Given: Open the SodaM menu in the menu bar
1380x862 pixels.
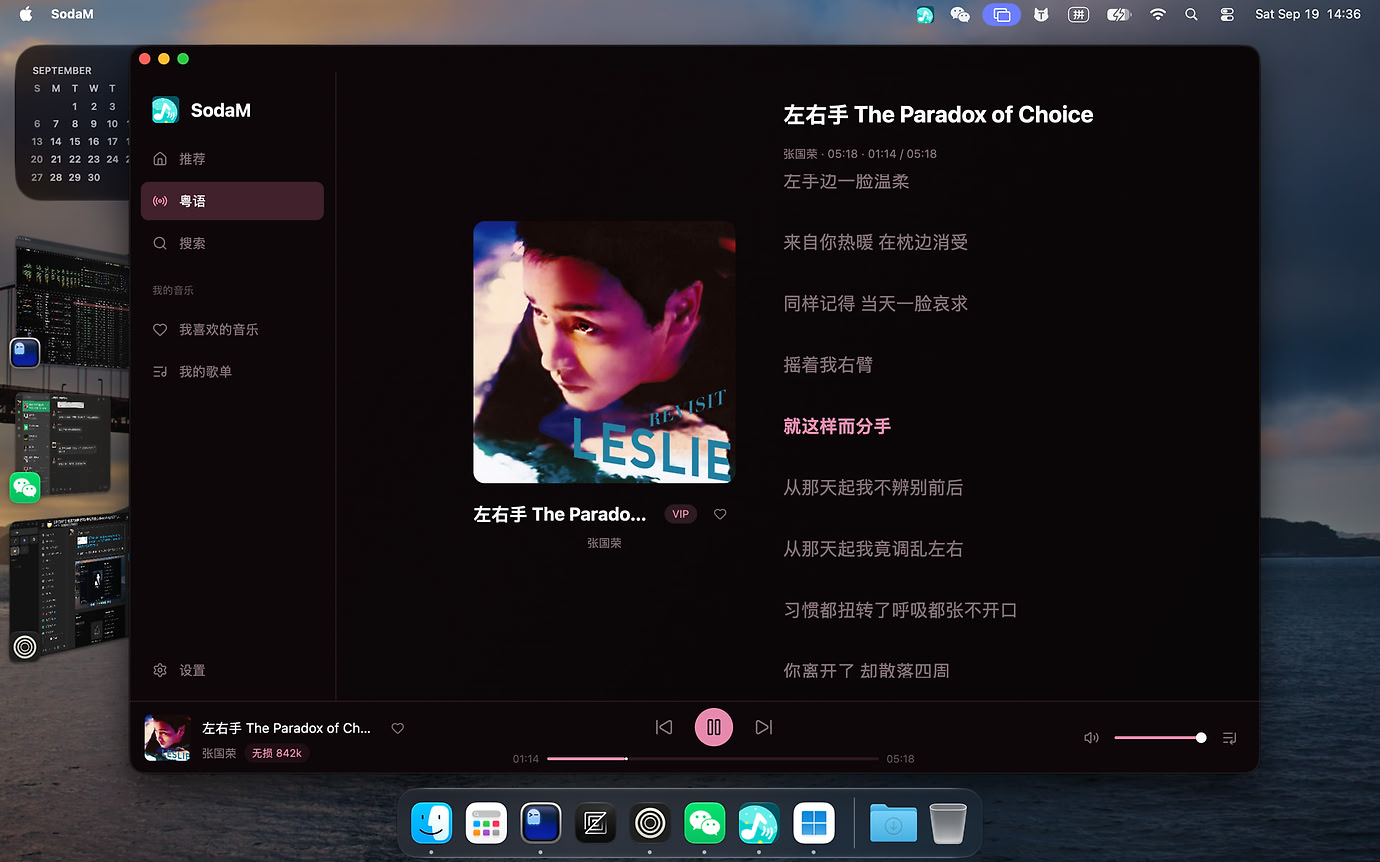Looking at the screenshot, I should coord(72,14).
